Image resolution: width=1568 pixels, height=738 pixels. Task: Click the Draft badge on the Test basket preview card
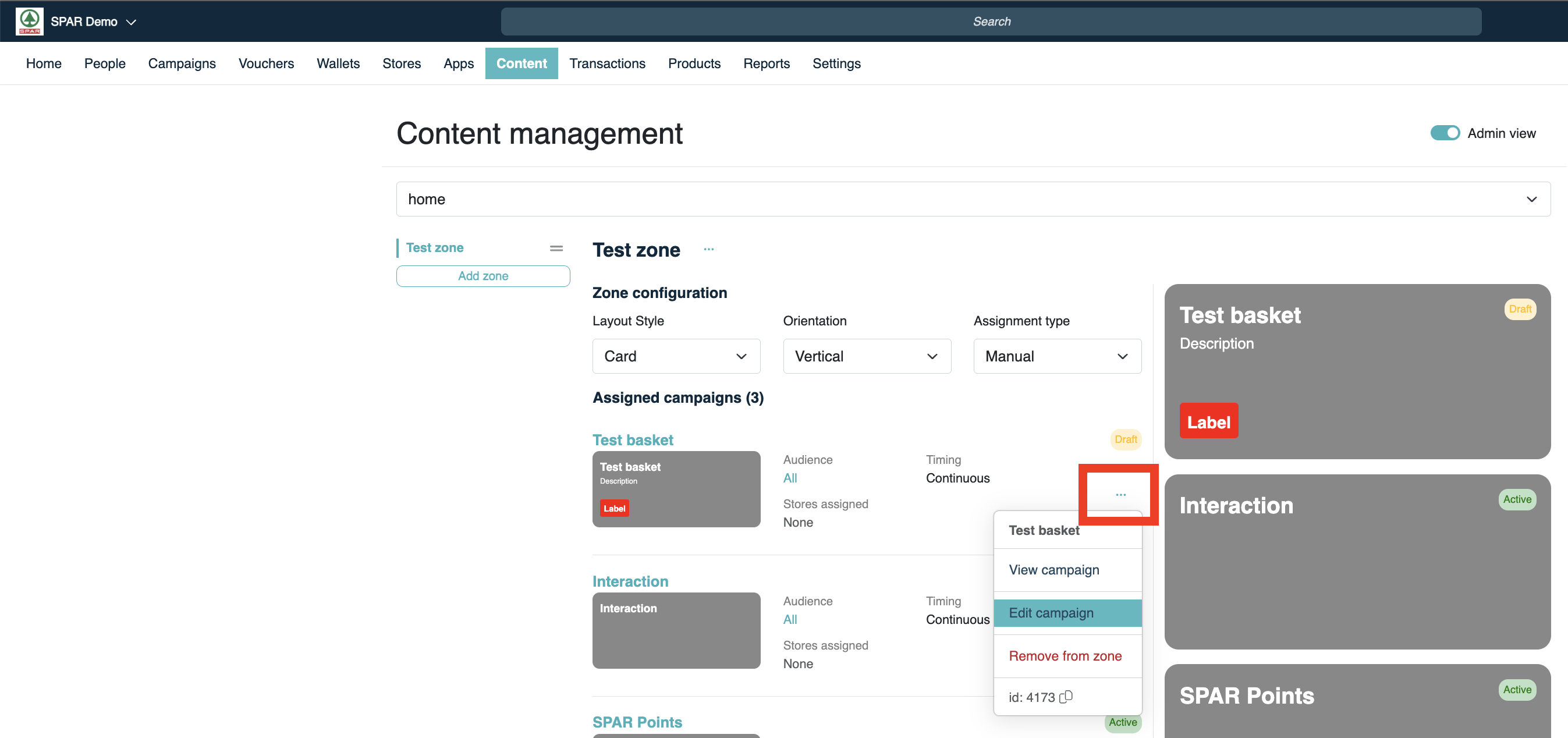[1519, 309]
